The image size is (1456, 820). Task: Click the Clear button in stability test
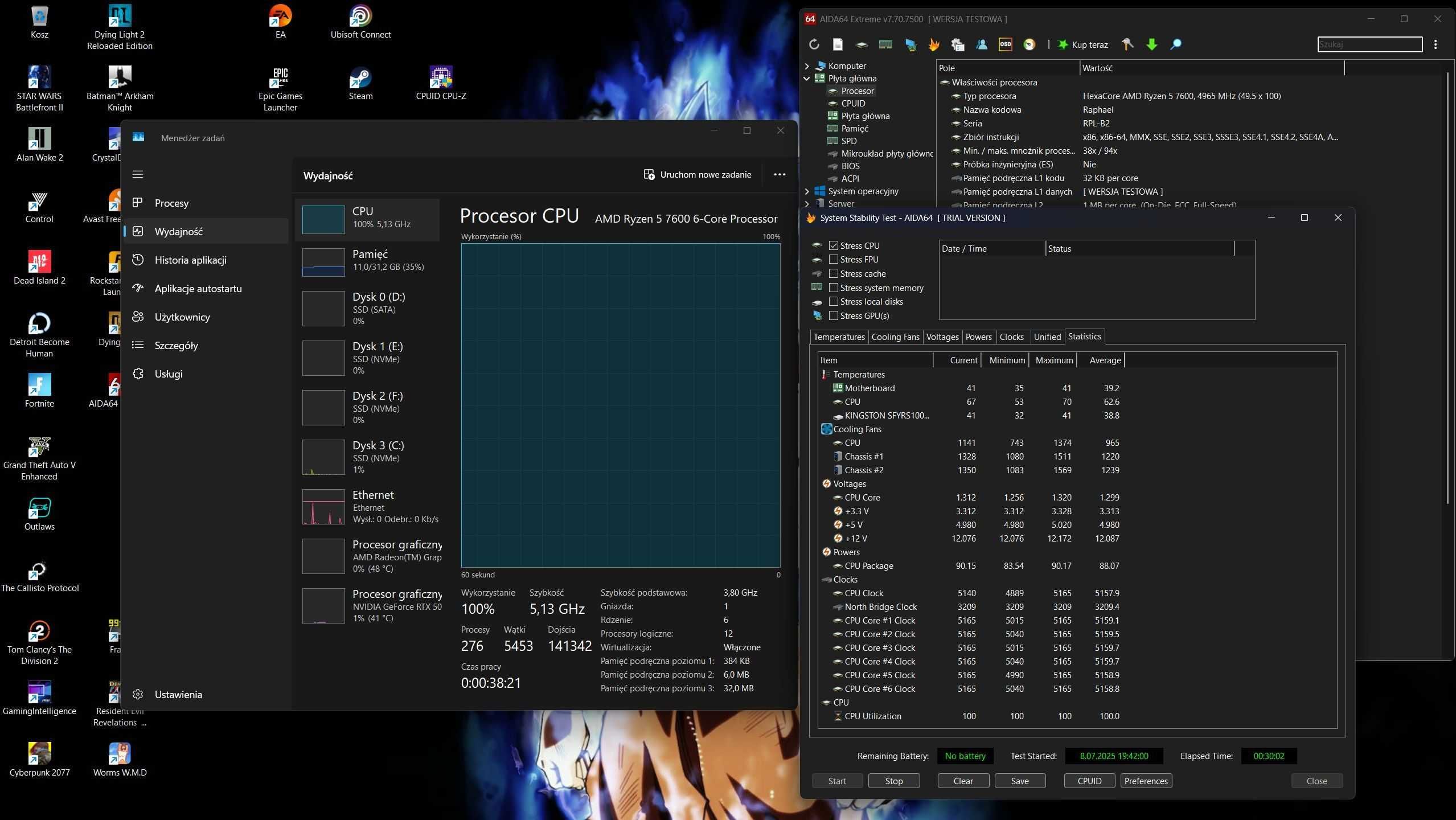(x=963, y=781)
